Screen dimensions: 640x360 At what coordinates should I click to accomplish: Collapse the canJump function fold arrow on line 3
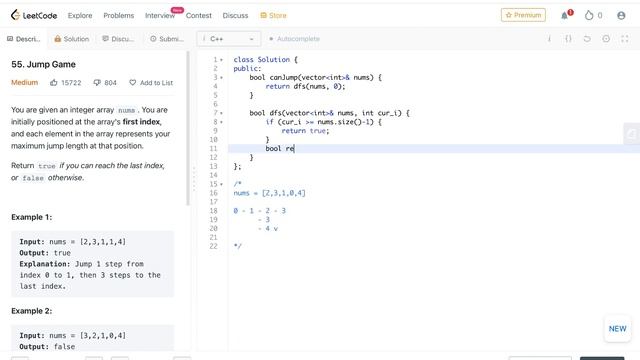click(222, 78)
